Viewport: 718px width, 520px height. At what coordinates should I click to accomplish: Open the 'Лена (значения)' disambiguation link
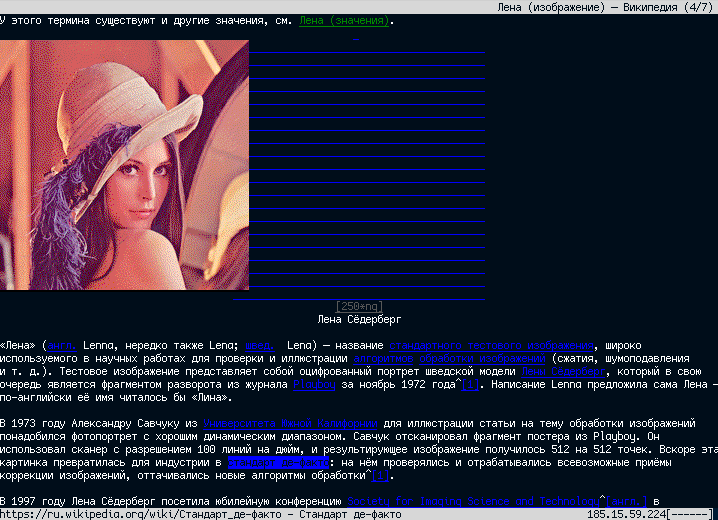click(344, 21)
